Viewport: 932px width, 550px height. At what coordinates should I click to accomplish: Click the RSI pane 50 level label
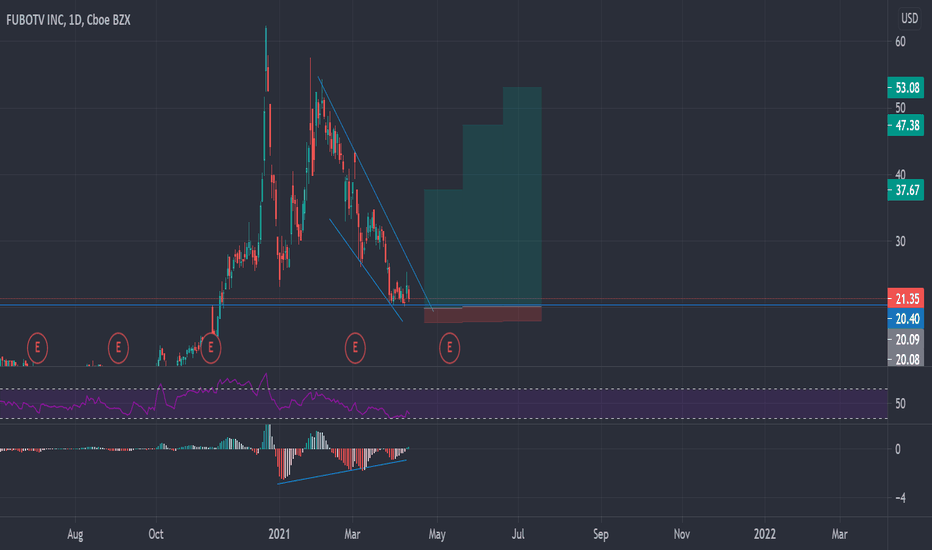coord(900,404)
